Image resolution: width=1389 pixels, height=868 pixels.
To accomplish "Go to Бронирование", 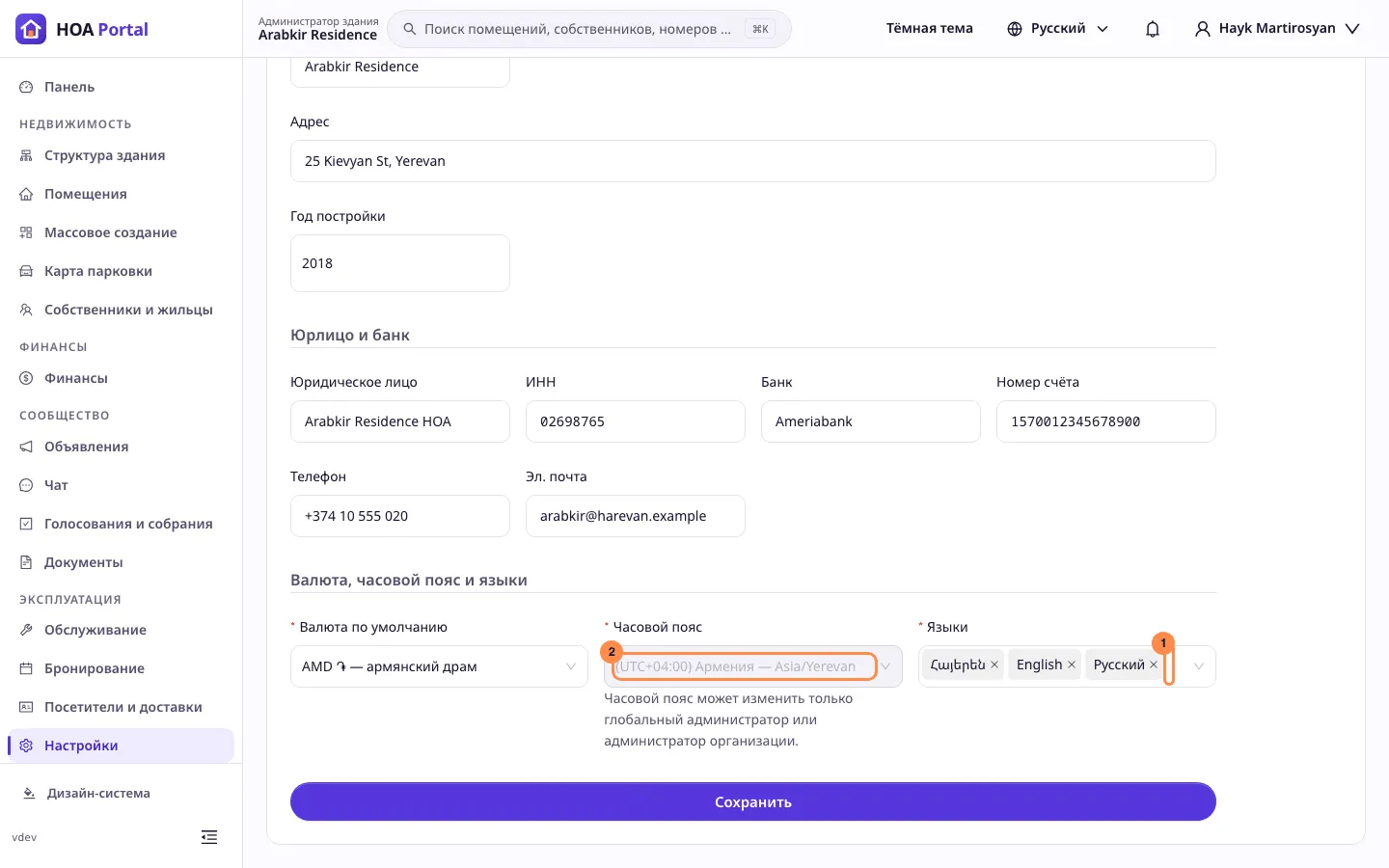I will [x=121, y=668].
